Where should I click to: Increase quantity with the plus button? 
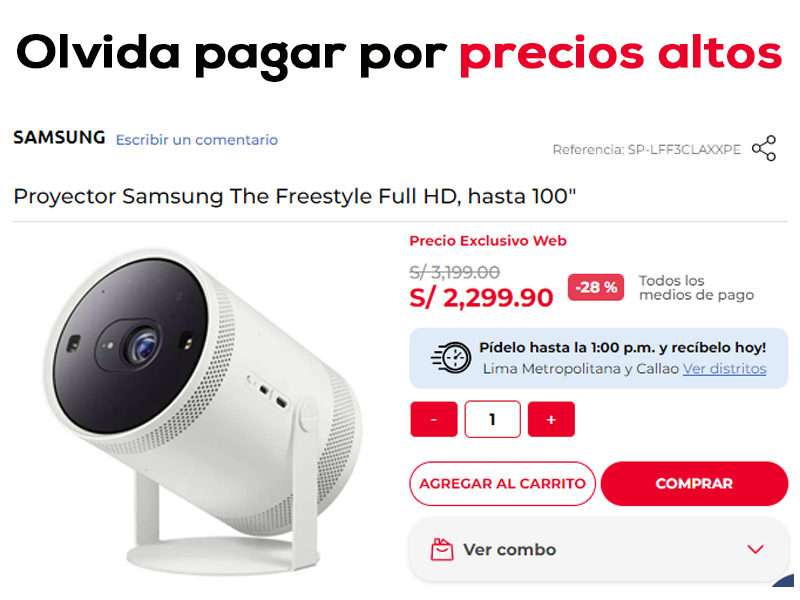[x=551, y=419]
